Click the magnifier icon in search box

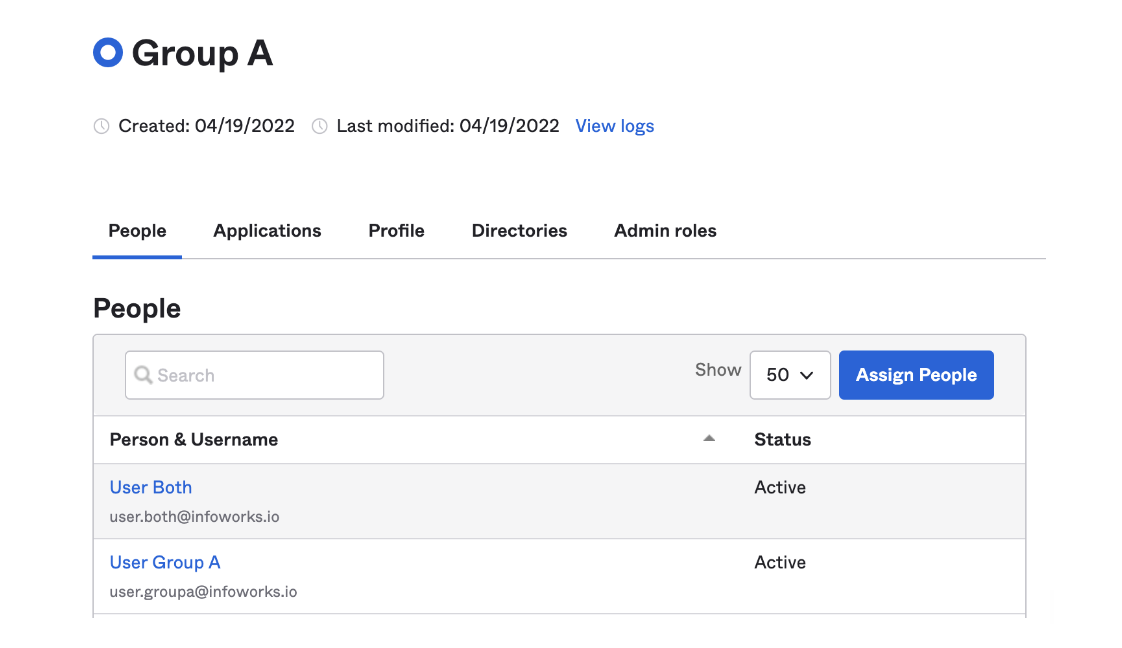[x=143, y=375]
